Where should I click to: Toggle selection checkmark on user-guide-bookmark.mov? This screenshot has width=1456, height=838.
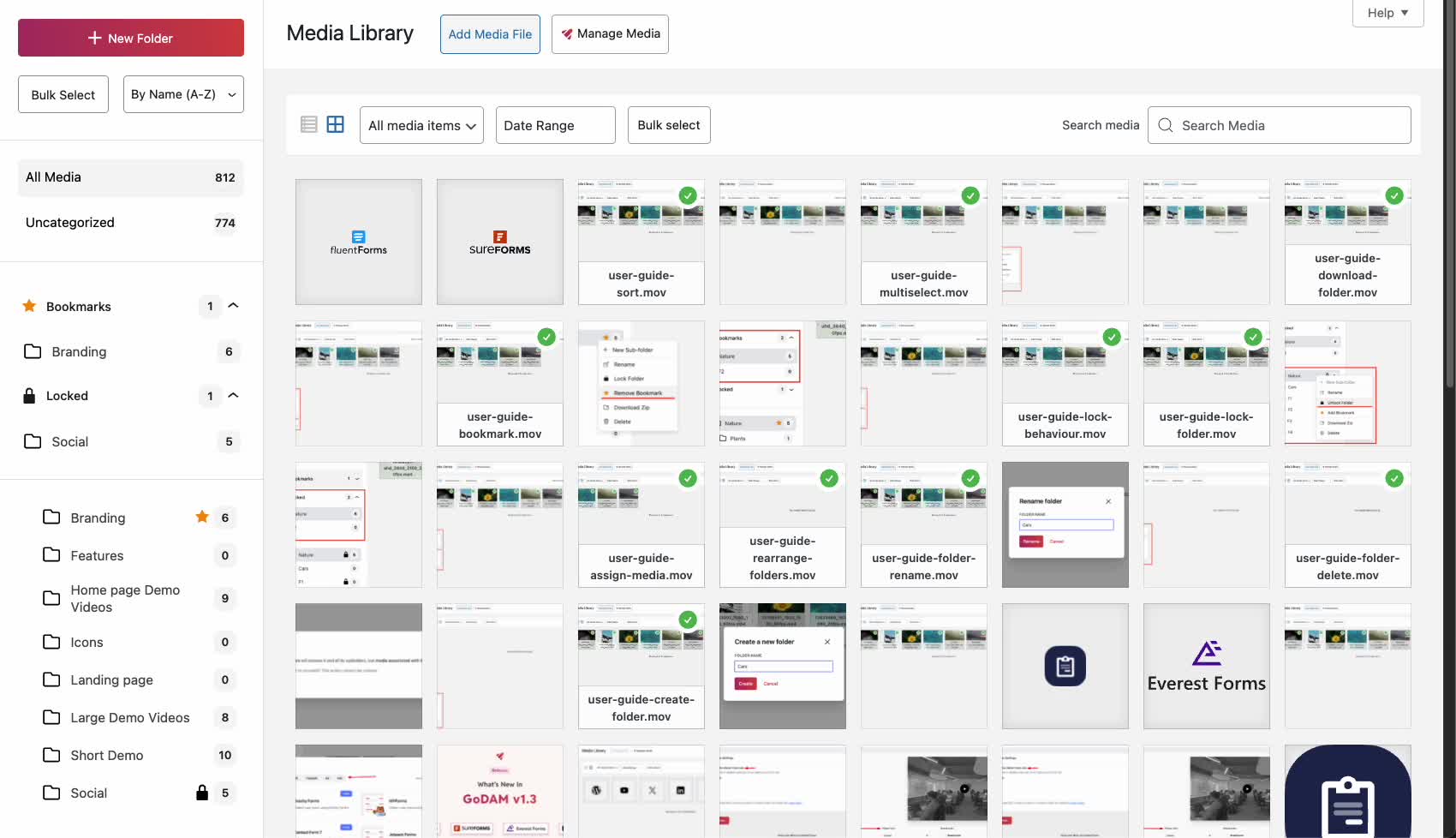pyautogui.click(x=546, y=337)
